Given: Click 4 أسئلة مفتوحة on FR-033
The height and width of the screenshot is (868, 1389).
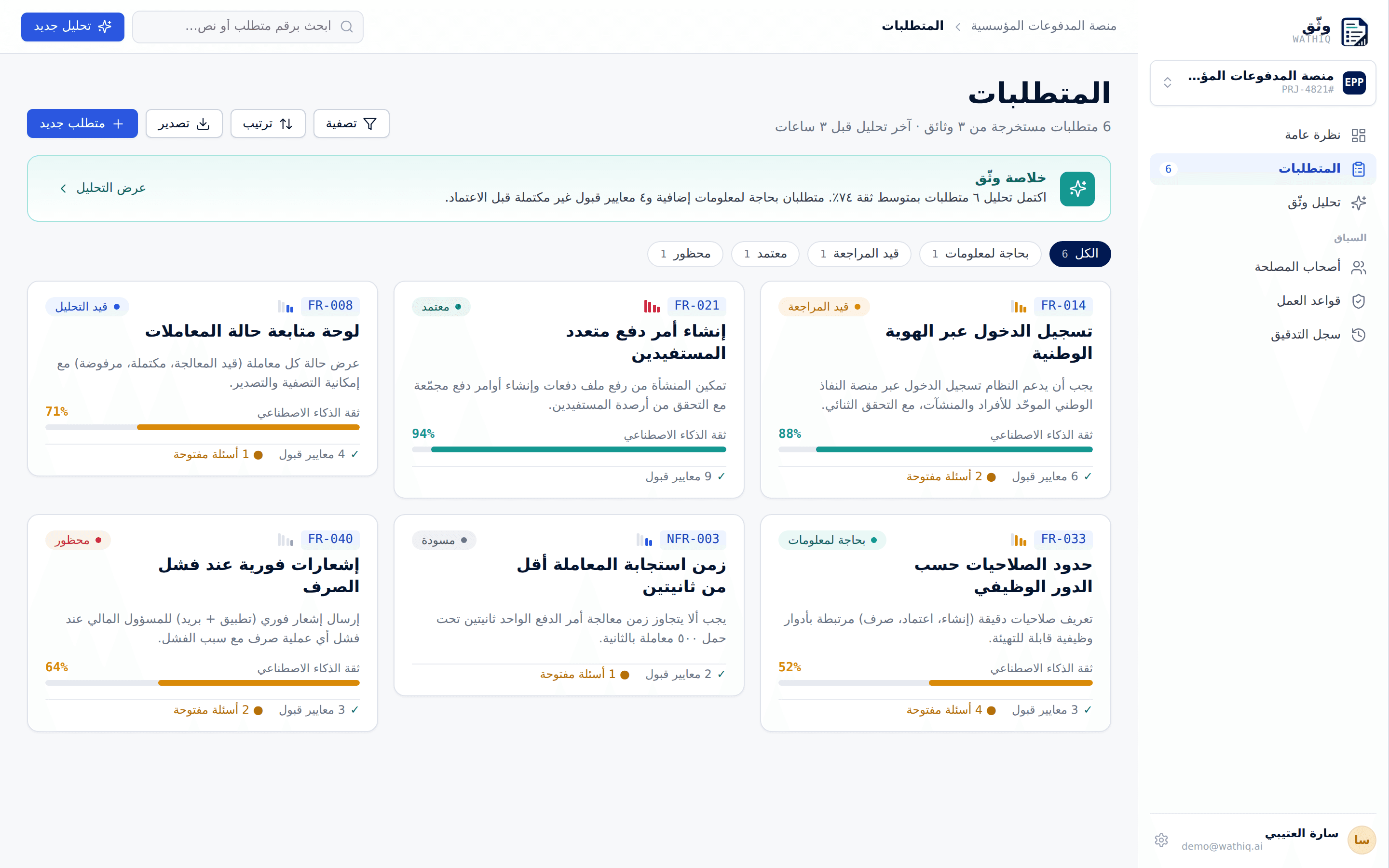Looking at the screenshot, I should [x=951, y=710].
